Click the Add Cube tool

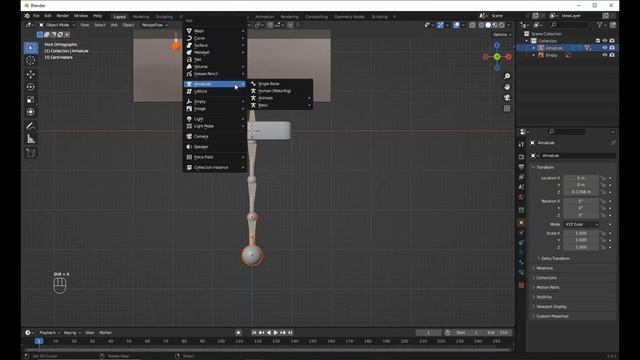pyautogui.click(x=31, y=153)
